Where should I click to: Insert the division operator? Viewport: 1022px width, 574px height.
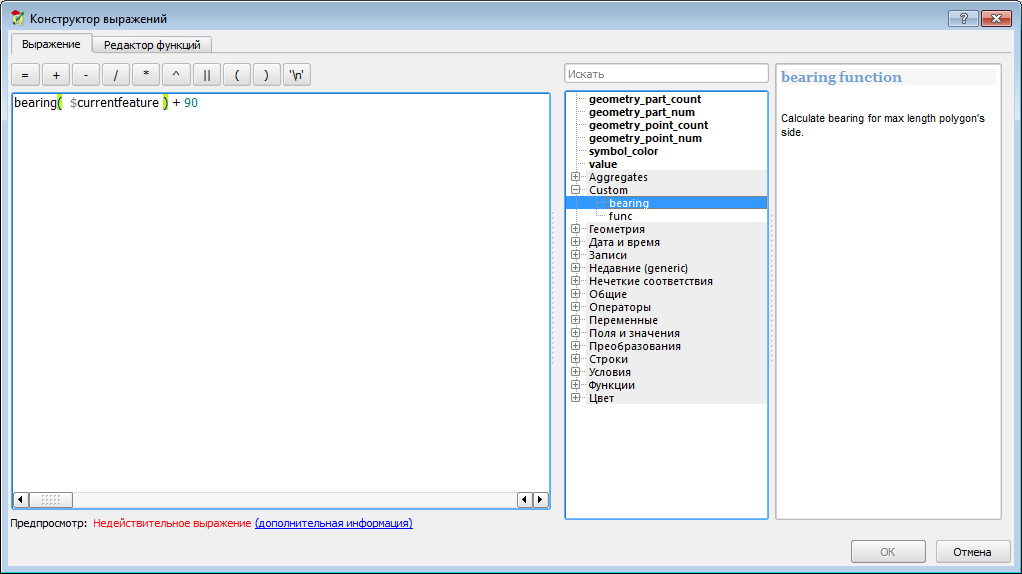(116, 75)
